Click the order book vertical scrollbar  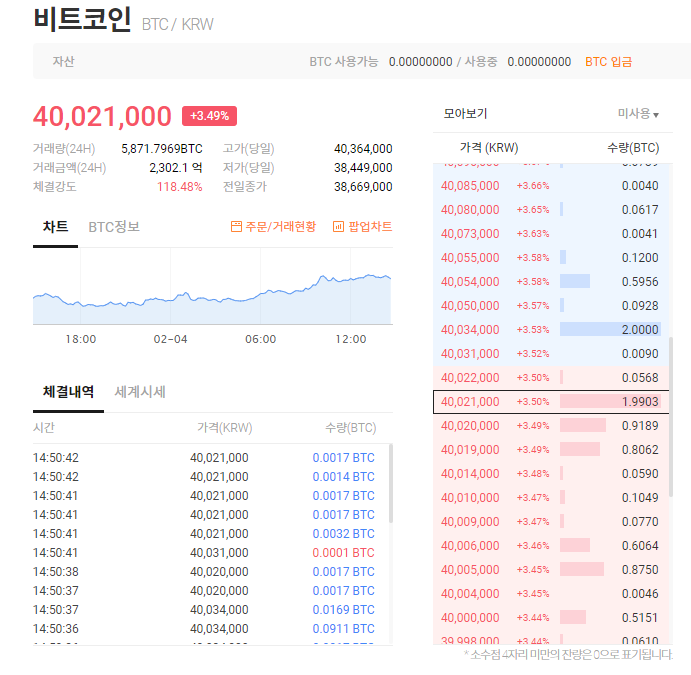click(x=671, y=417)
